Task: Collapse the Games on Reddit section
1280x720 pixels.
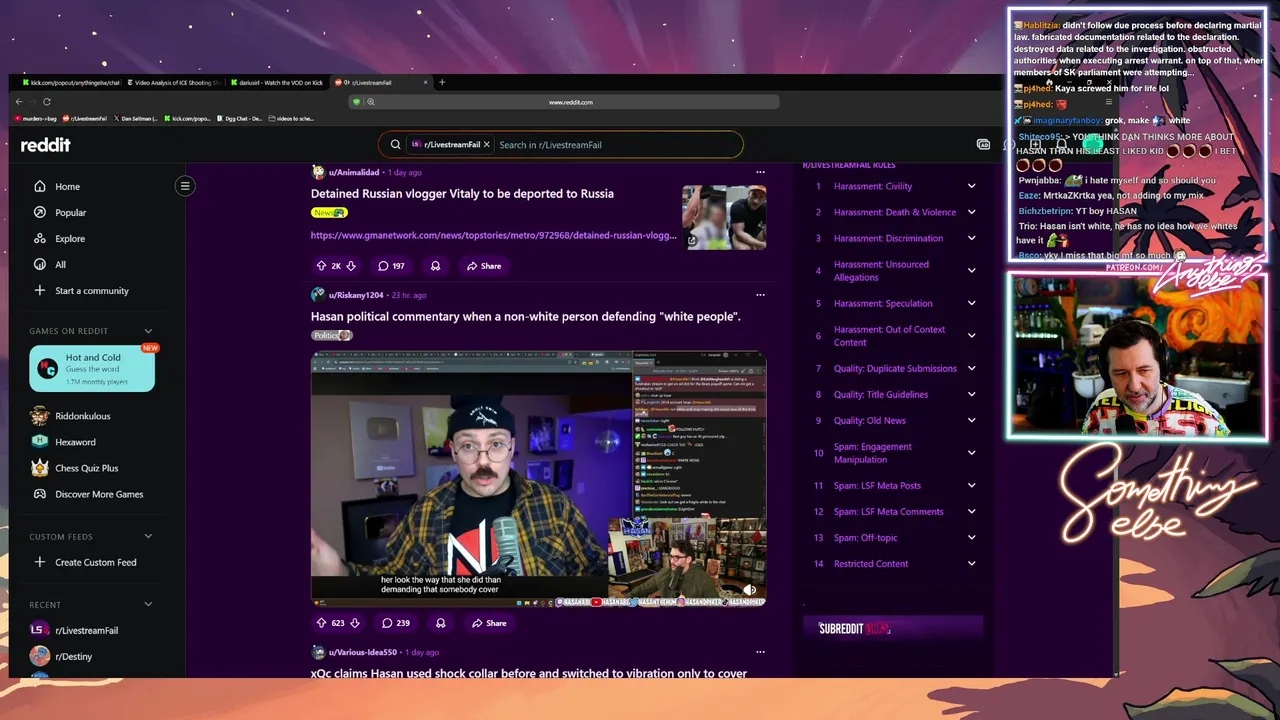Action: point(148,331)
